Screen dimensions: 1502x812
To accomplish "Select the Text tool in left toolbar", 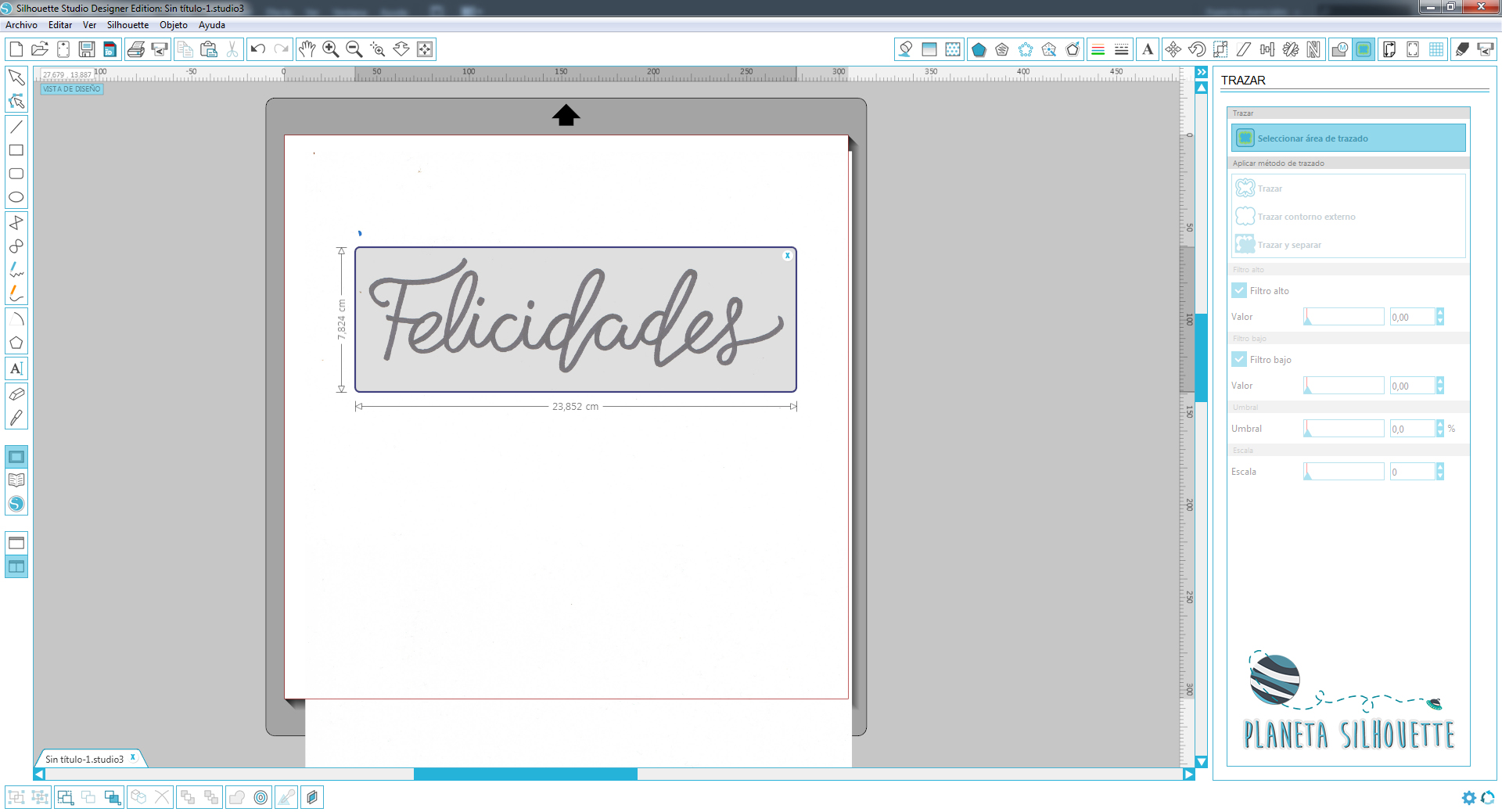I will pos(16,368).
